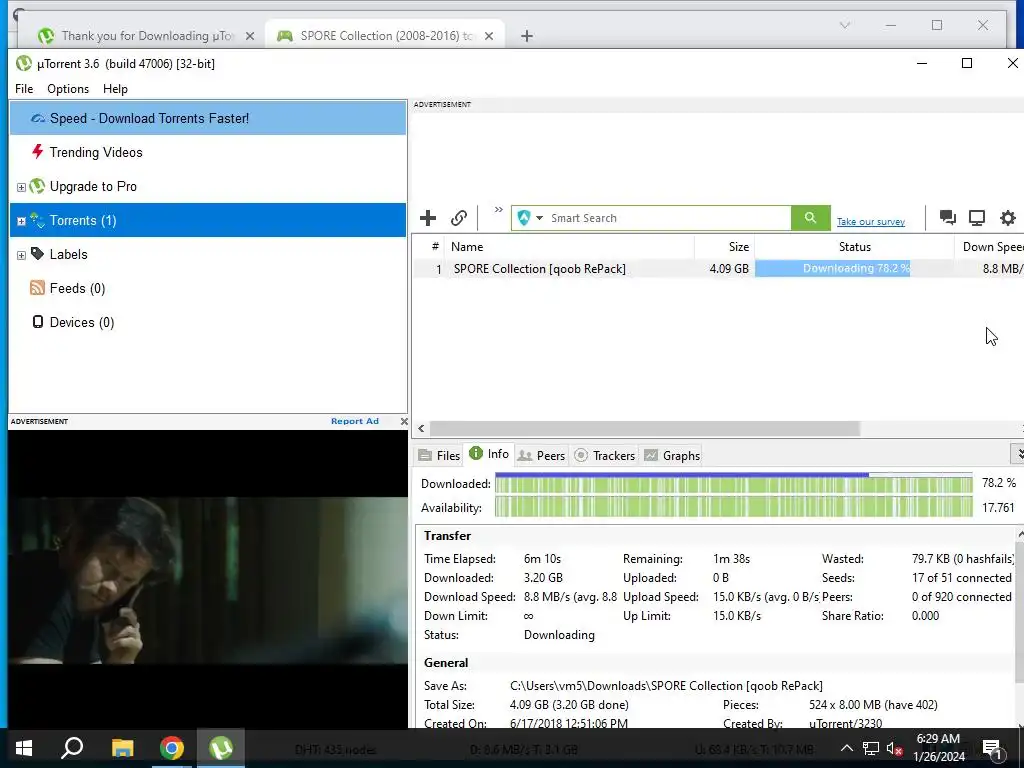Click the µTorrent taskbar icon
1024x768 pixels.
(221, 748)
